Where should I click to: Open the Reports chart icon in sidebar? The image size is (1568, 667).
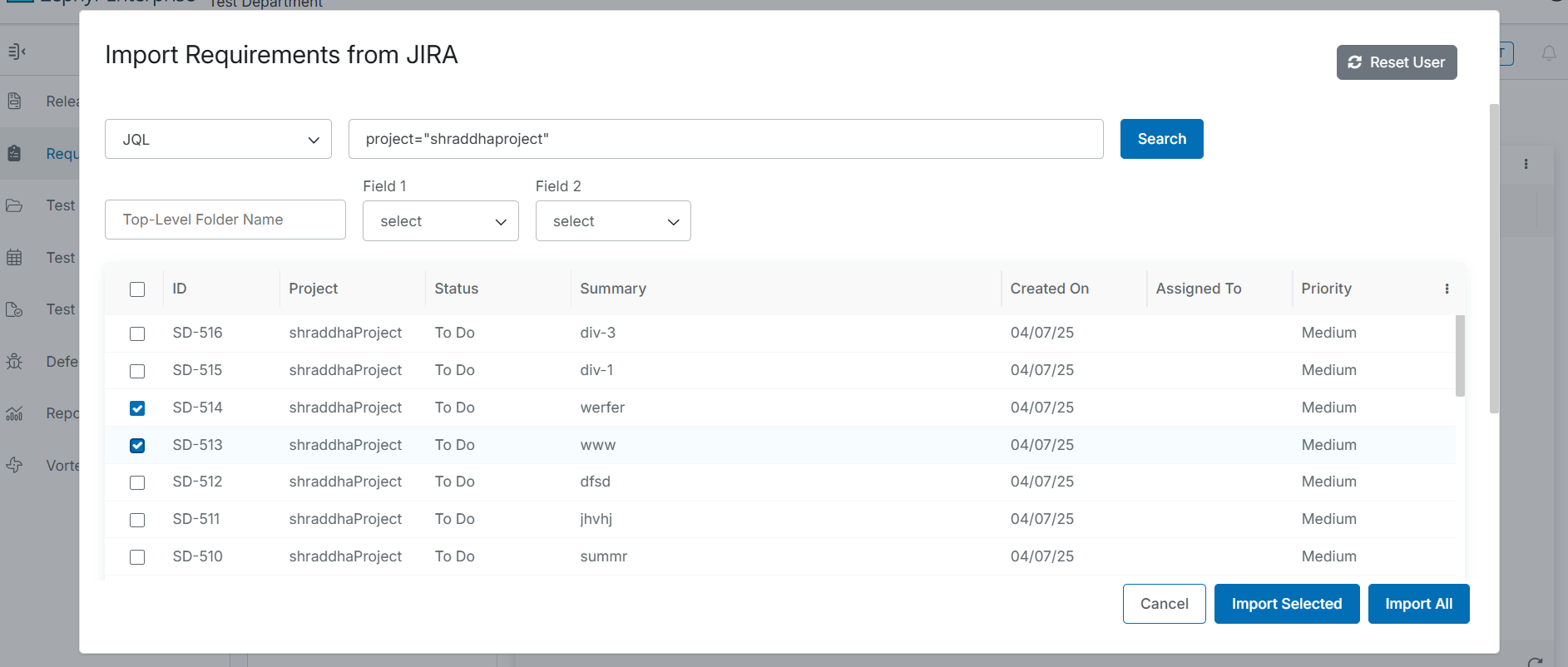point(14,413)
